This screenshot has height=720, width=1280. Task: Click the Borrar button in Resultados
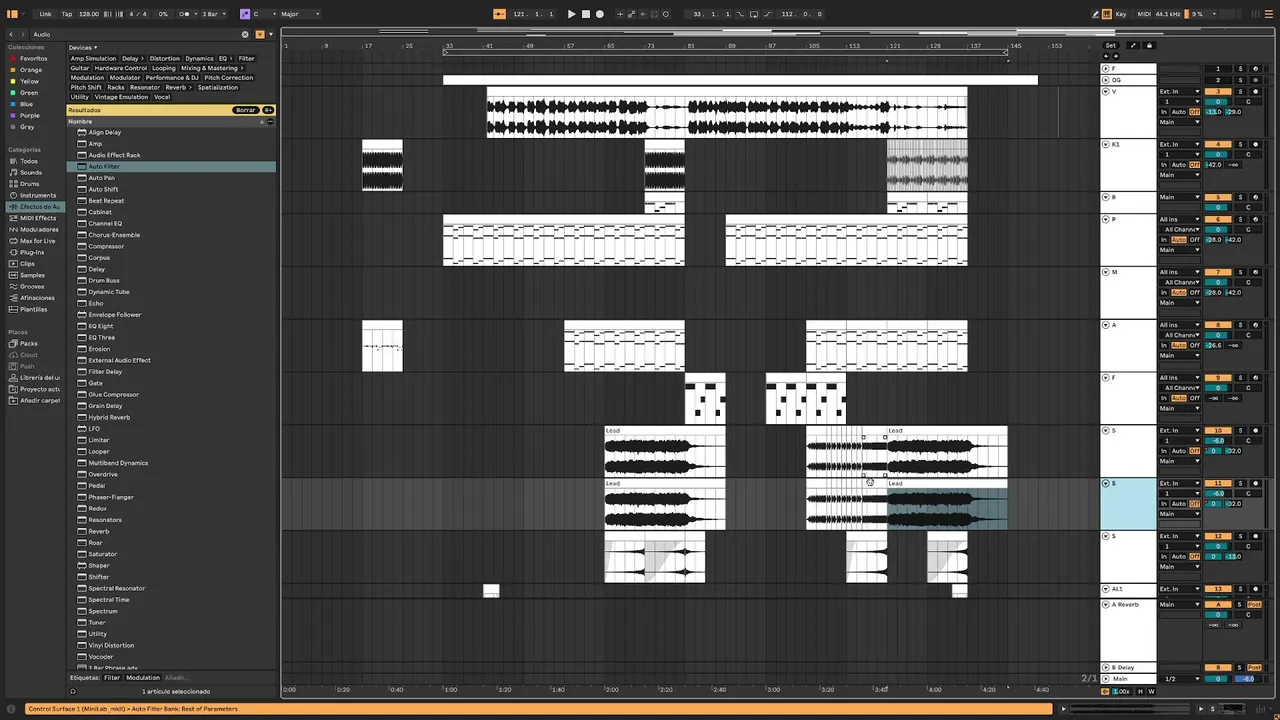click(245, 110)
